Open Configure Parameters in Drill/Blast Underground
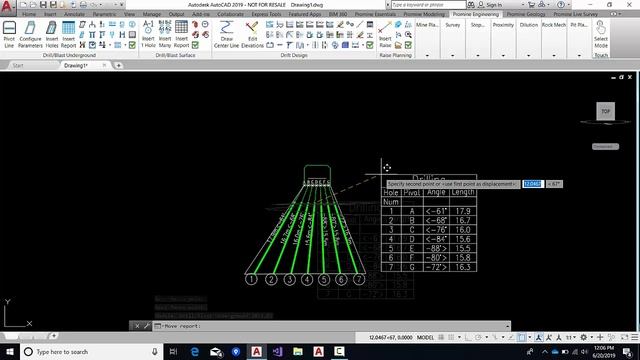Viewport: 640px width, 360px height. pos(30,35)
